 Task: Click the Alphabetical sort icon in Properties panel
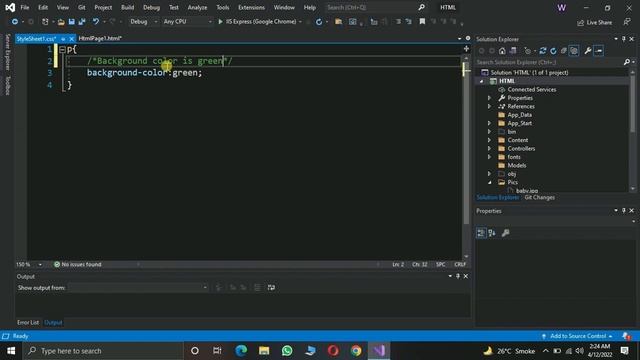tap(492, 233)
